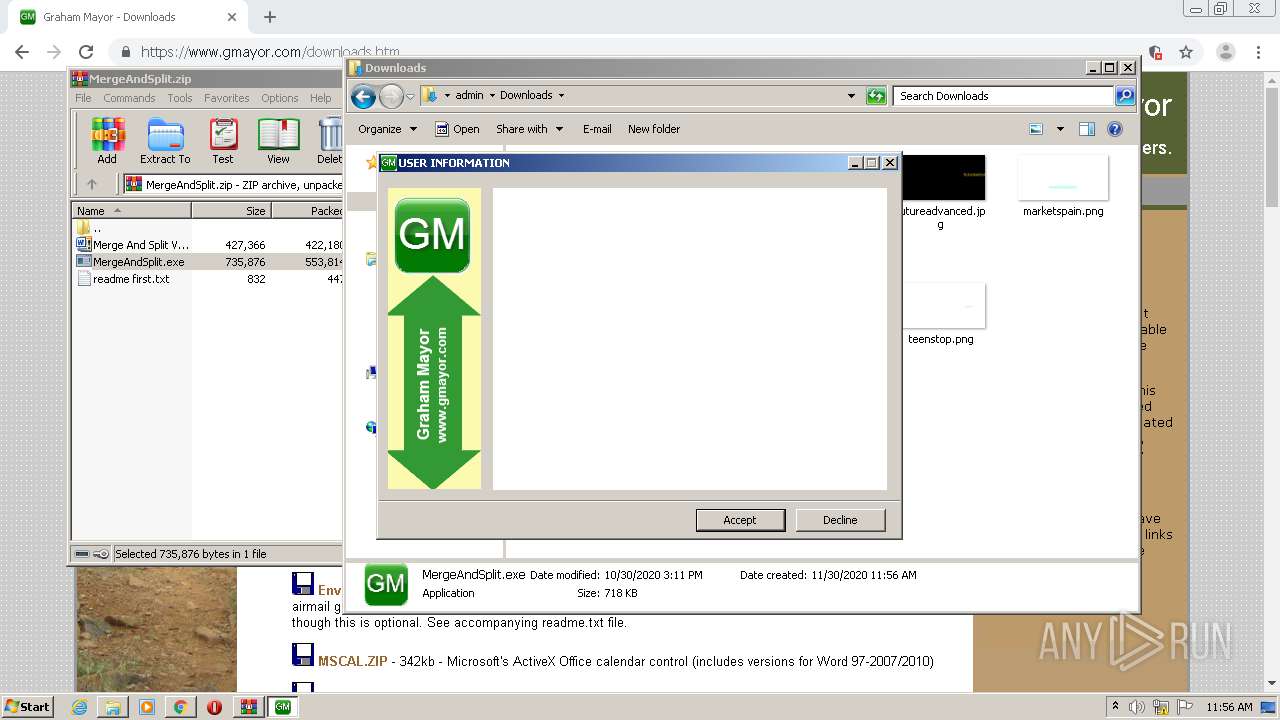The width and height of the screenshot is (1280, 720).
Task: Click the MSCAL.ZIP download link
Action: coord(352,661)
